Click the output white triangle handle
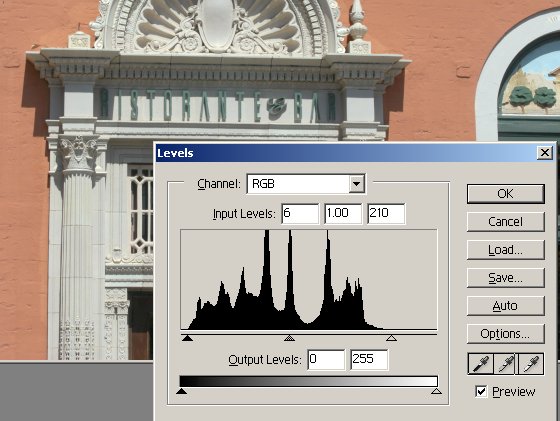The image size is (560, 421). point(436,391)
